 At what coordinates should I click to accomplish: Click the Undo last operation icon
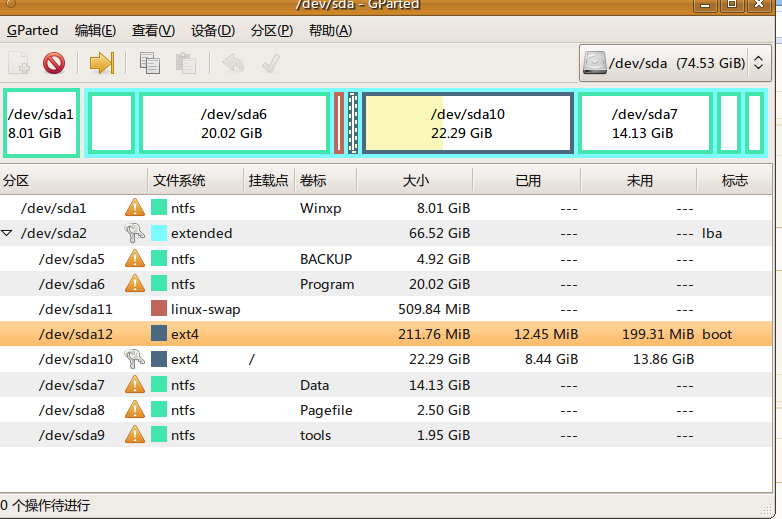[x=233, y=63]
